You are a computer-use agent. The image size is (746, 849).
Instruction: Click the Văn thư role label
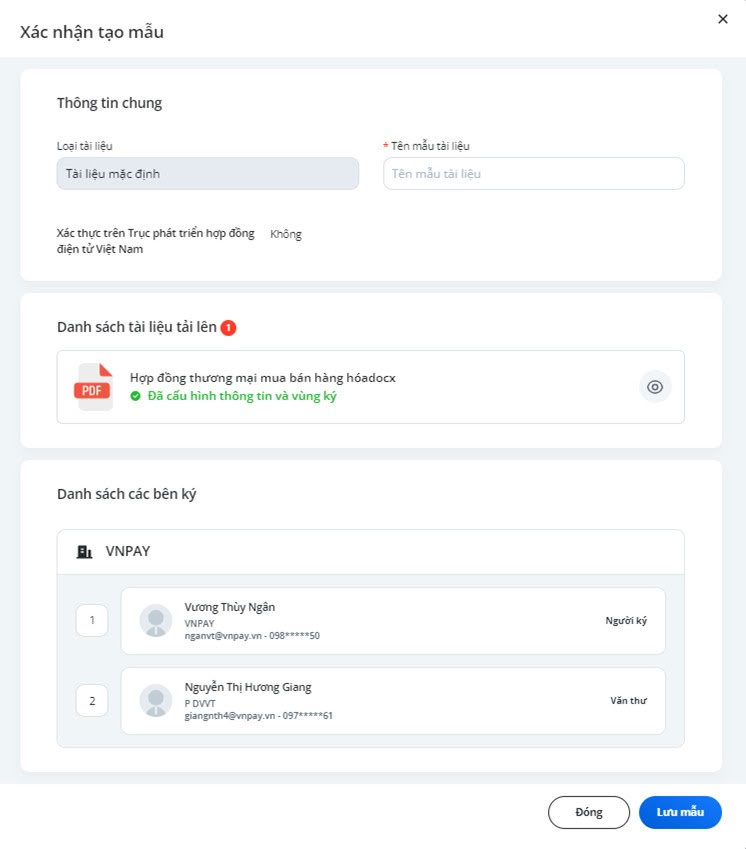click(629, 701)
